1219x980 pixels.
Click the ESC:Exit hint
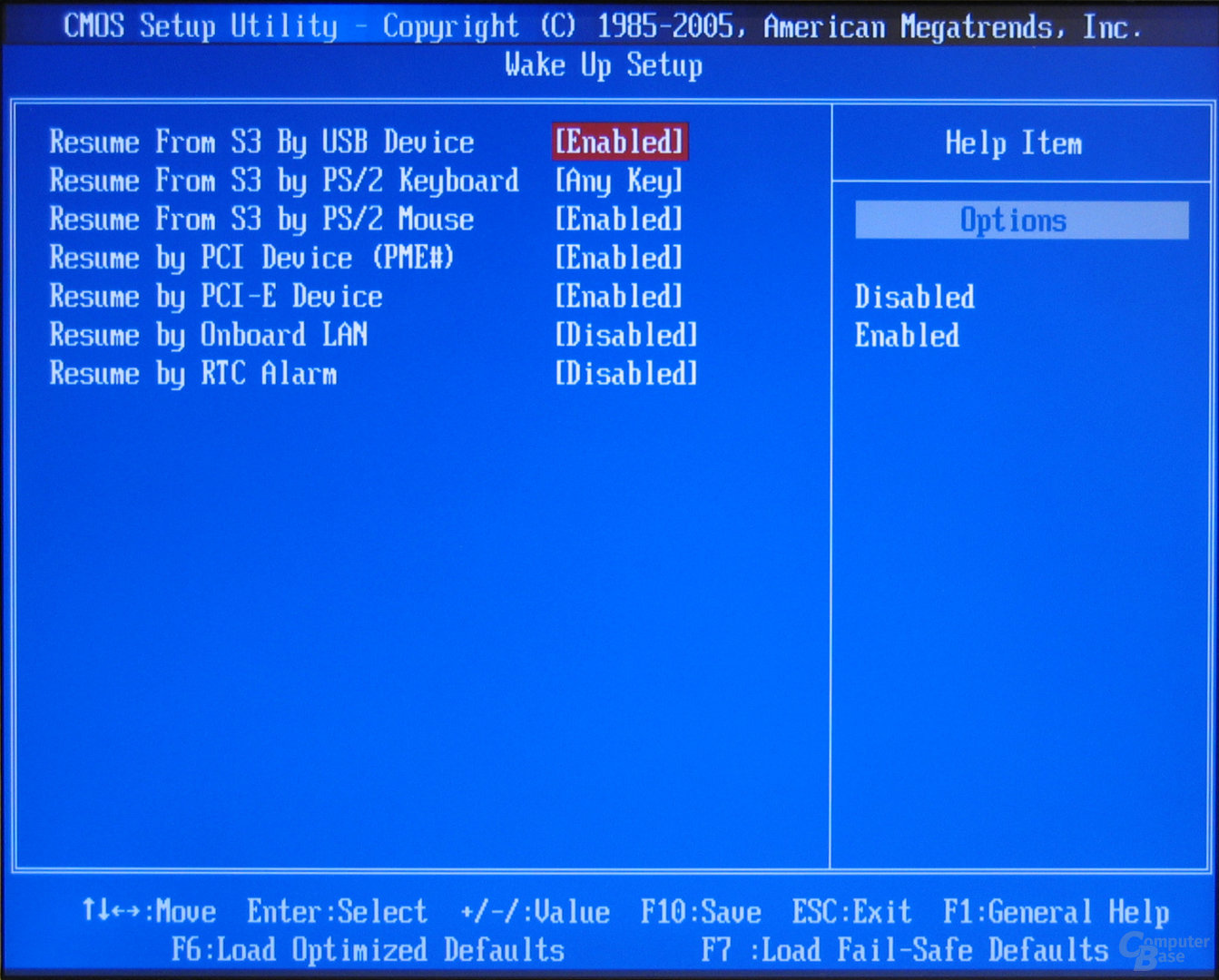pos(851,911)
